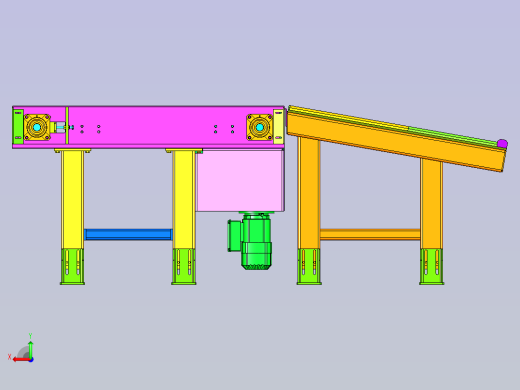Image resolution: width=520 pixels, height=390 pixels.
Task: Click the left yellow bearing housing
Action: 37,127
